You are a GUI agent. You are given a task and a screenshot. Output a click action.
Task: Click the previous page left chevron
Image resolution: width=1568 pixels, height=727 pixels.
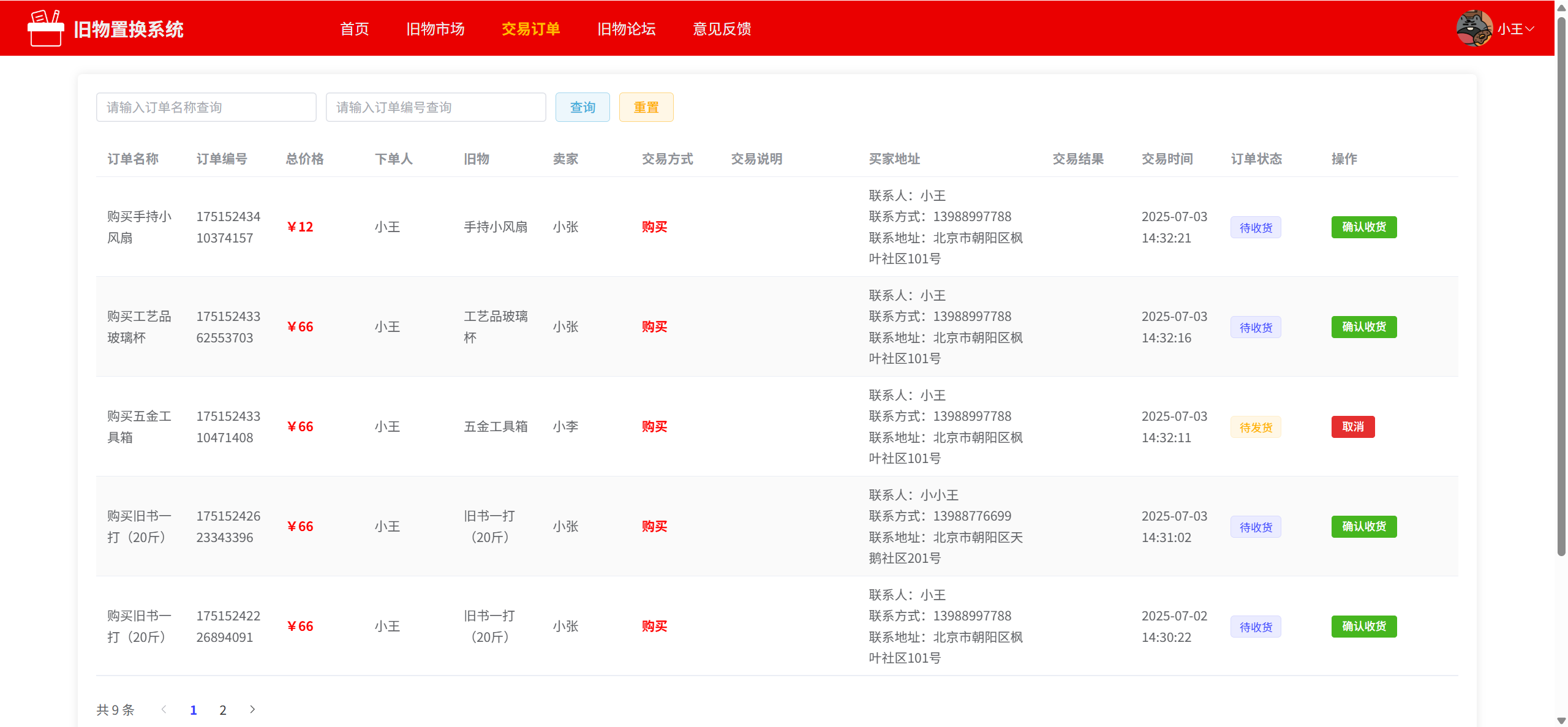point(164,709)
